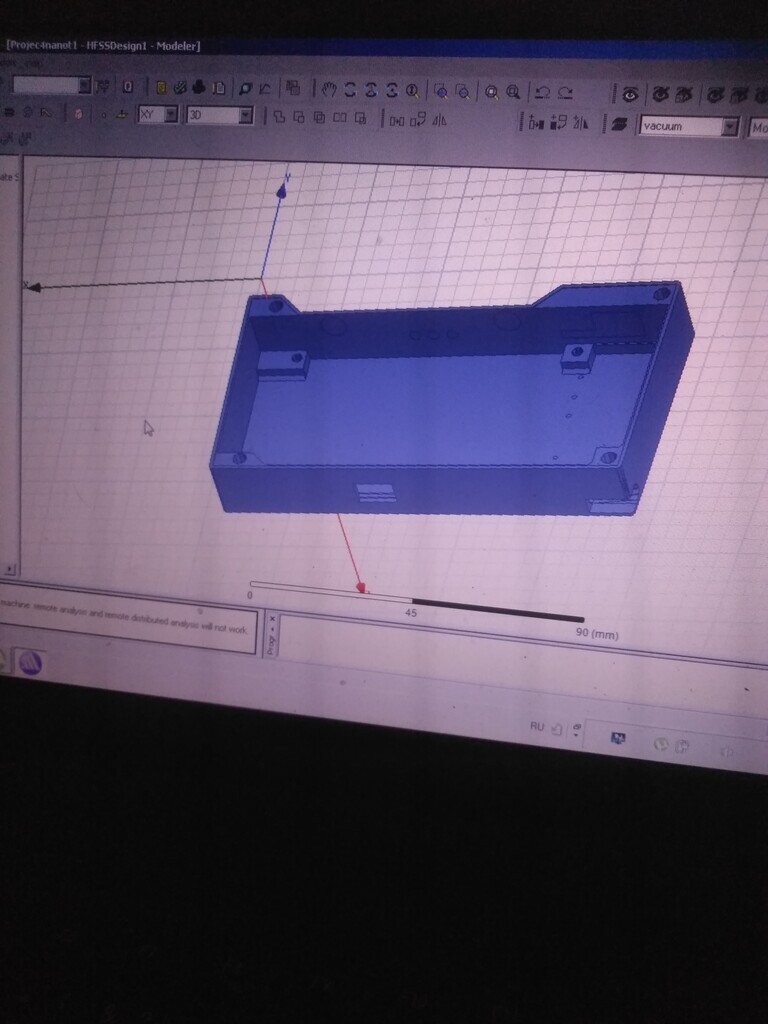Click the blue monitor tray icon near RU
This screenshot has width=768, height=1024.
(x=618, y=738)
